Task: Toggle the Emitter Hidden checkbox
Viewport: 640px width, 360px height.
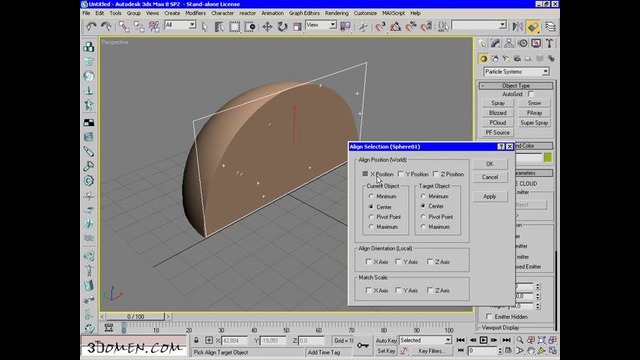Action: 489,317
